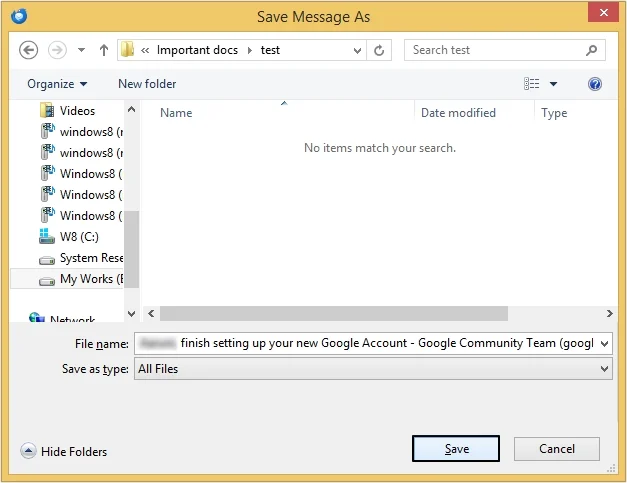Viewport: 627px width, 483px height.
Task: Sort by the Type column header
Action: pyautogui.click(x=554, y=113)
